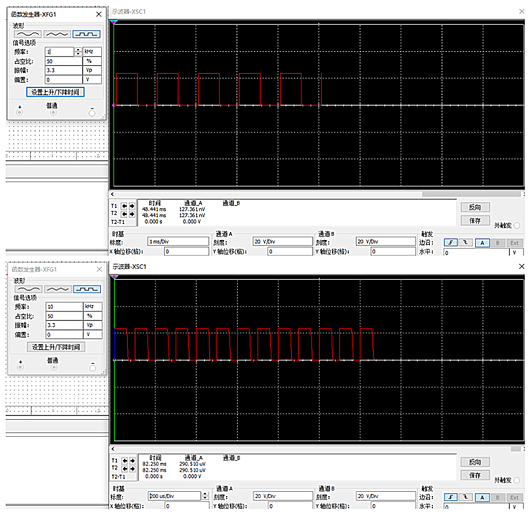Choose rising edge trigger in top oscilloscope
This screenshot has height=514, width=530.
click(x=451, y=243)
